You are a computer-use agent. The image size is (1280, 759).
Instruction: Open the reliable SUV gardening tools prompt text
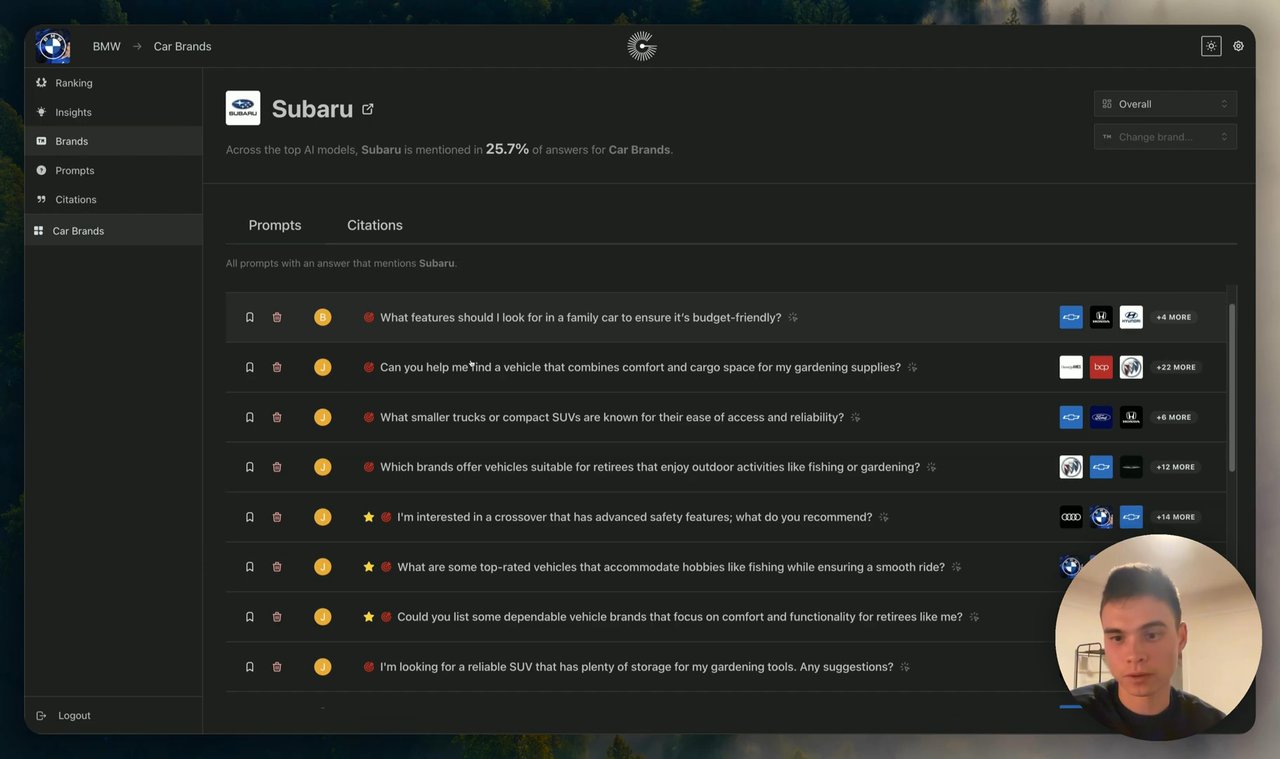pos(637,667)
